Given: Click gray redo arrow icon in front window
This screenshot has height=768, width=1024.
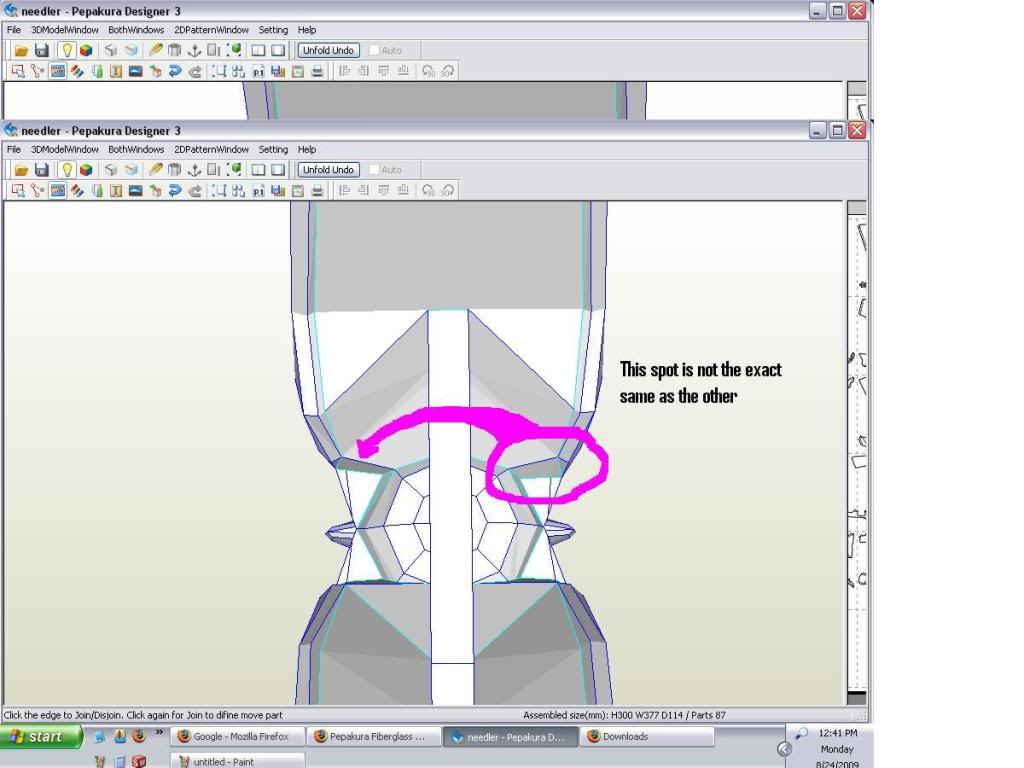Looking at the screenshot, I should pos(195,191).
